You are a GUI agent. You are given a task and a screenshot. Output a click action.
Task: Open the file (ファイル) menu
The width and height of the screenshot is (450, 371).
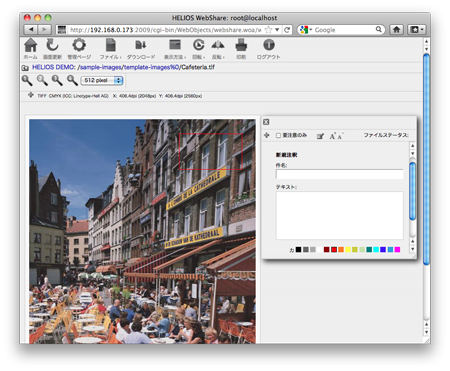click(110, 48)
